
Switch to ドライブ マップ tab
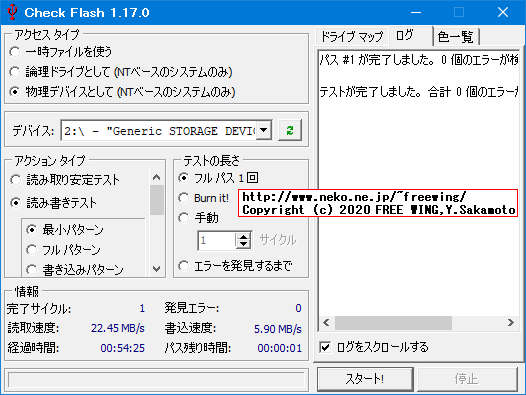tap(352, 37)
